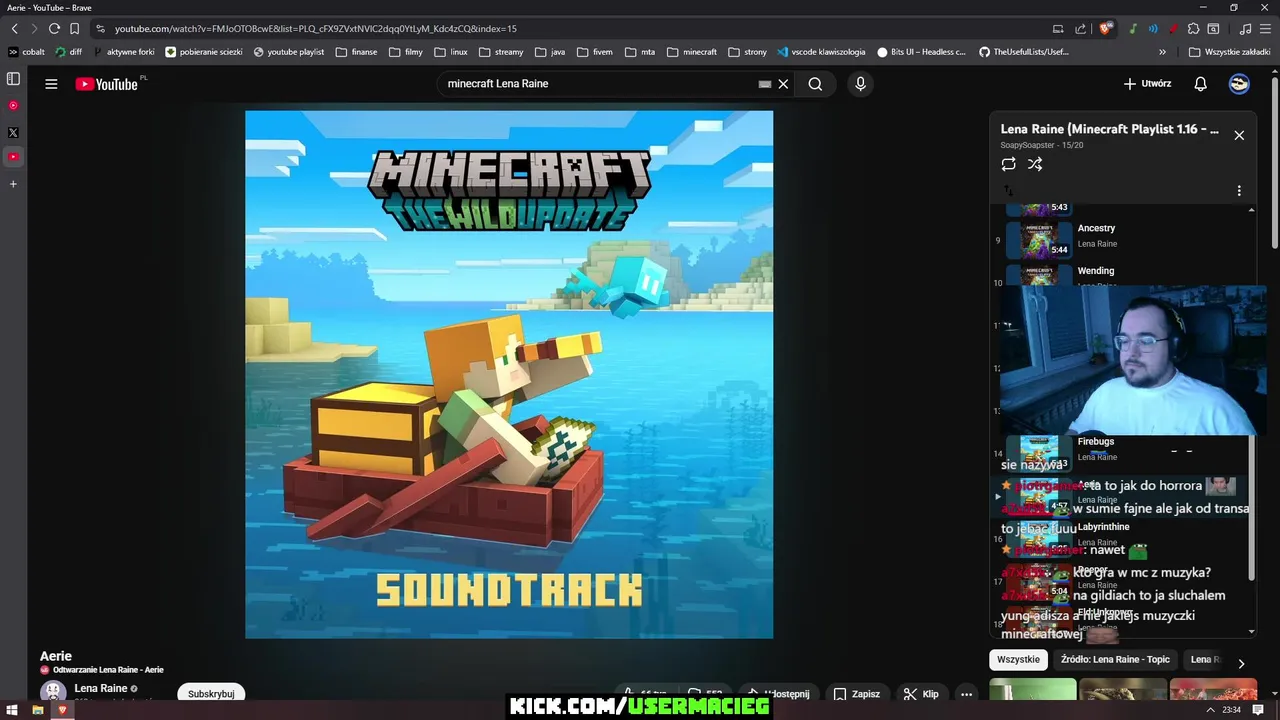Start voice search with the microphone

tap(860, 84)
